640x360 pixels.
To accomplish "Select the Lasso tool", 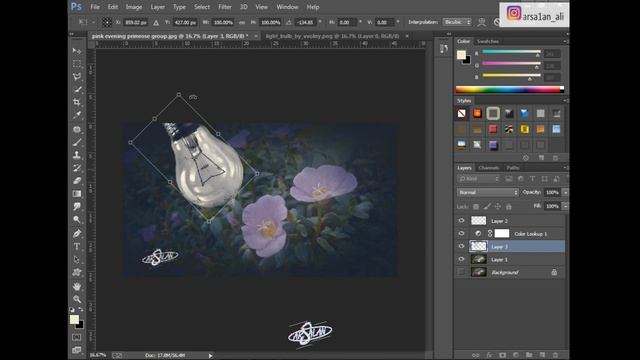I will (x=76, y=77).
